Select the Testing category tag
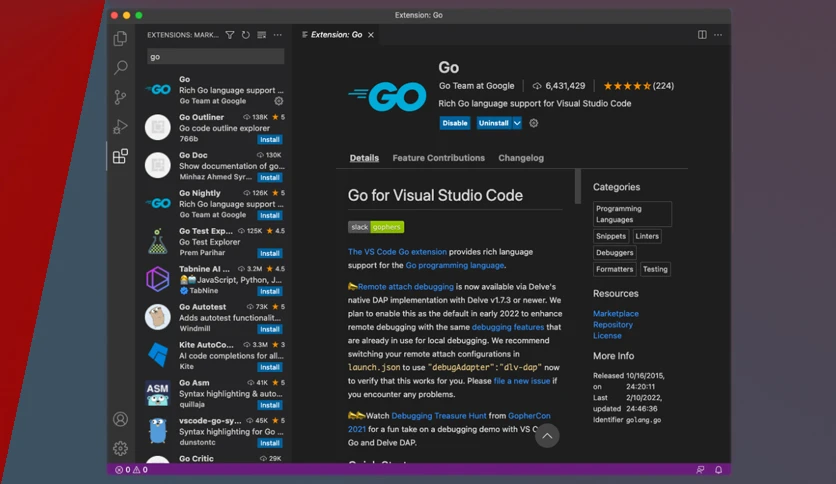This screenshot has height=484, width=836. click(x=655, y=269)
